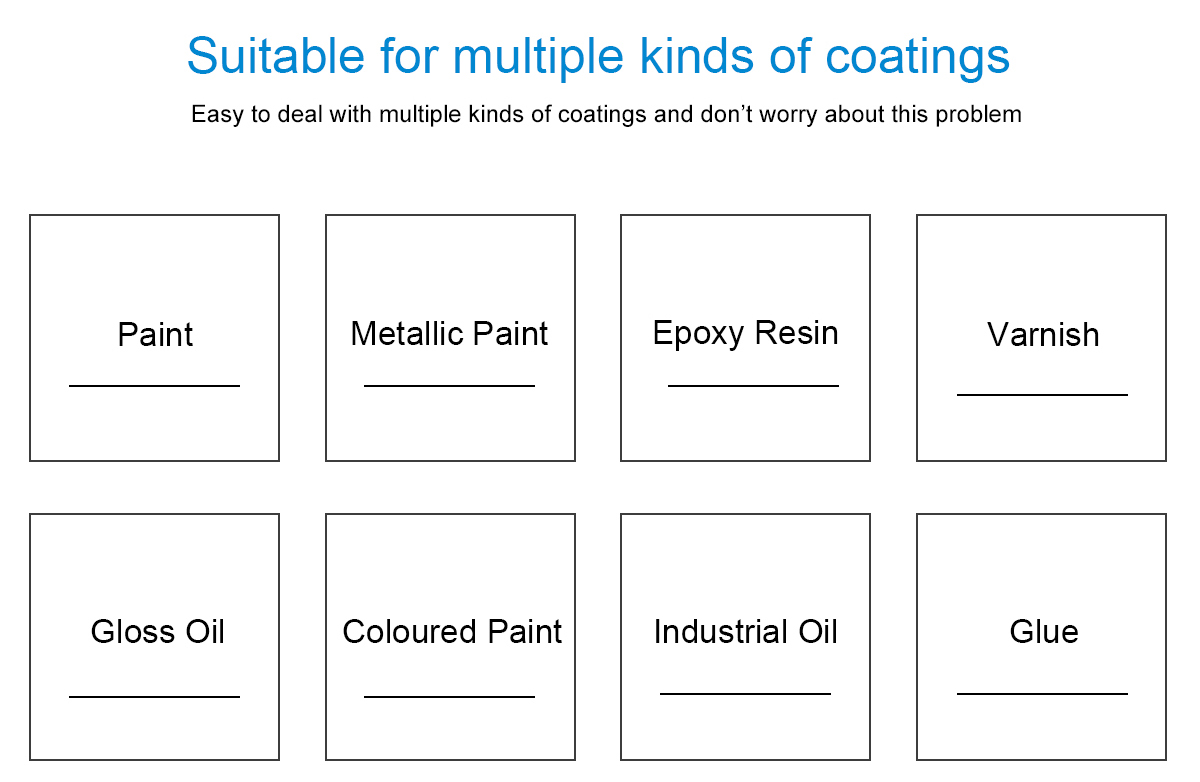Click the subtitle about easy coating handling
1200x782 pixels.
point(606,114)
